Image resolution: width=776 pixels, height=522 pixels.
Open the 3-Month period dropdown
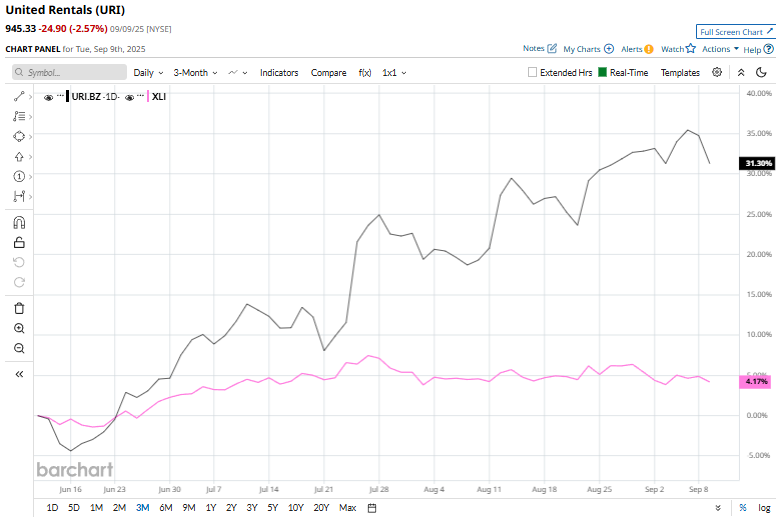(x=195, y=73)
